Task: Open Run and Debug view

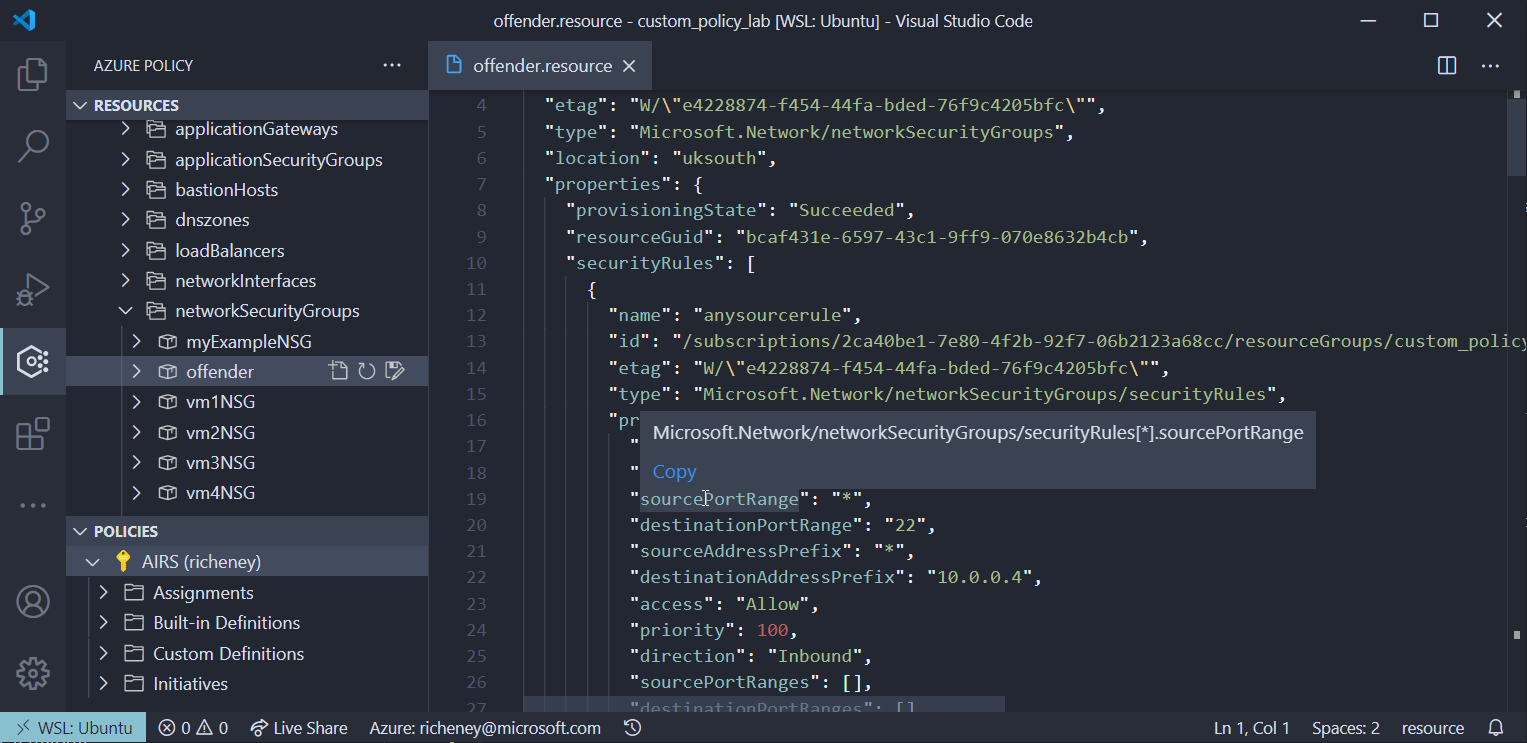Action: (x=33, y=290)
